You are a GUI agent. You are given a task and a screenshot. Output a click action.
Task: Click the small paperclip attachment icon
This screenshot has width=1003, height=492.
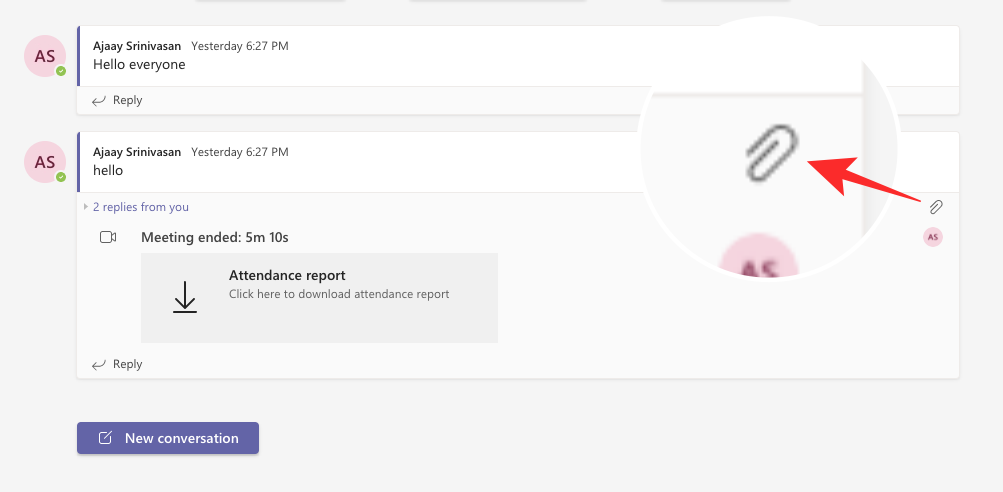point(935,207)
